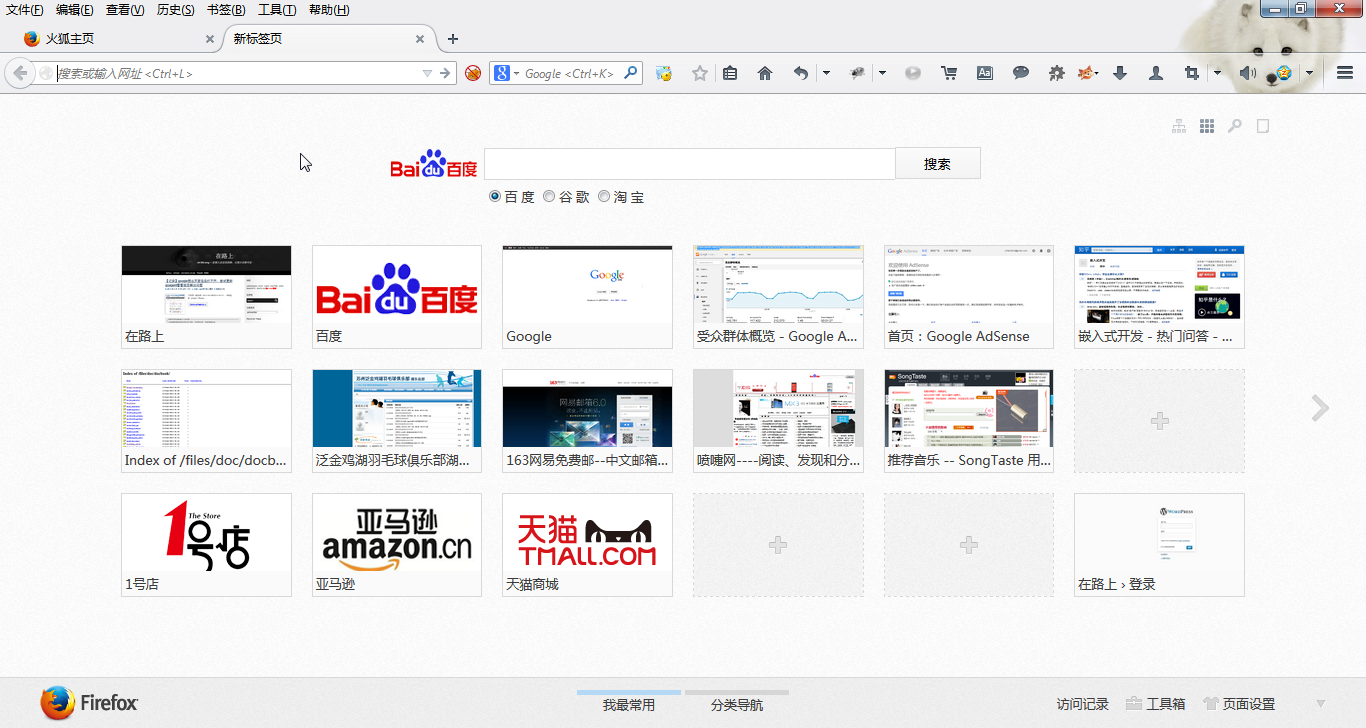The width and height of the screenshot is (1366, 728).
Task: Open the 书签 menu
Action: [226, 10]
